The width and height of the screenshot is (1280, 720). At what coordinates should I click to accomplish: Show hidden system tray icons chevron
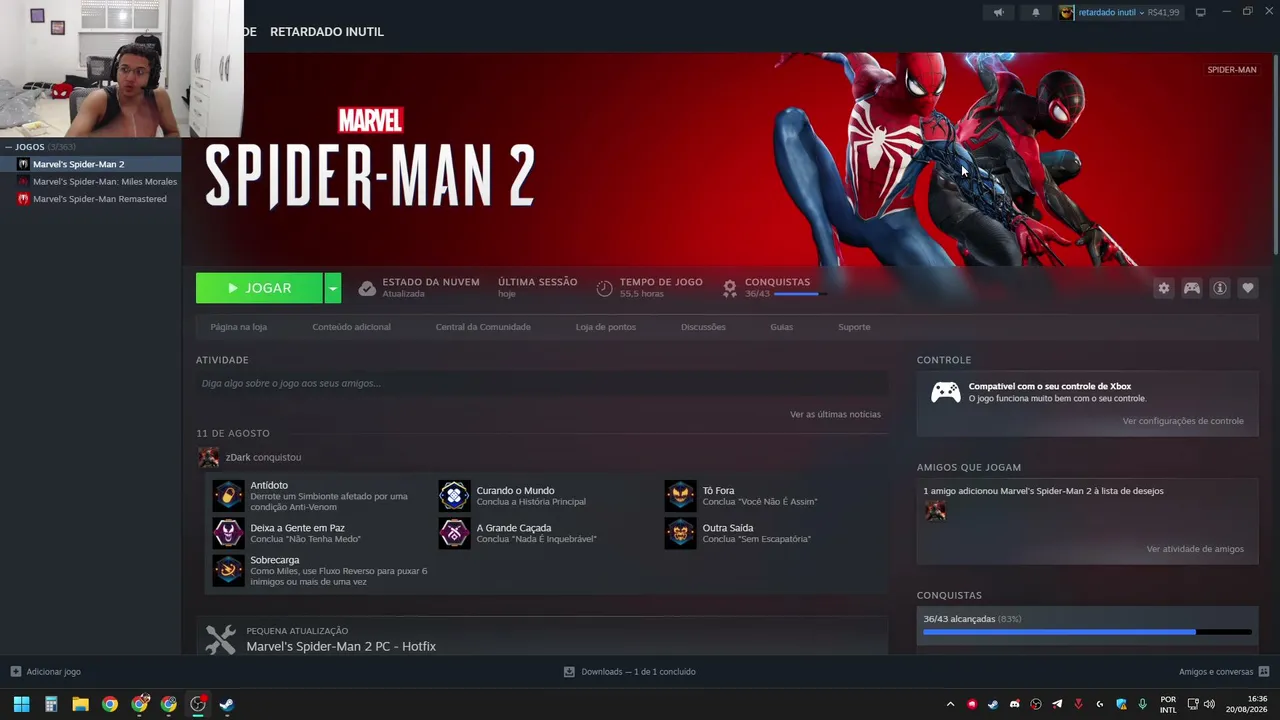click(x=950, y=704)
